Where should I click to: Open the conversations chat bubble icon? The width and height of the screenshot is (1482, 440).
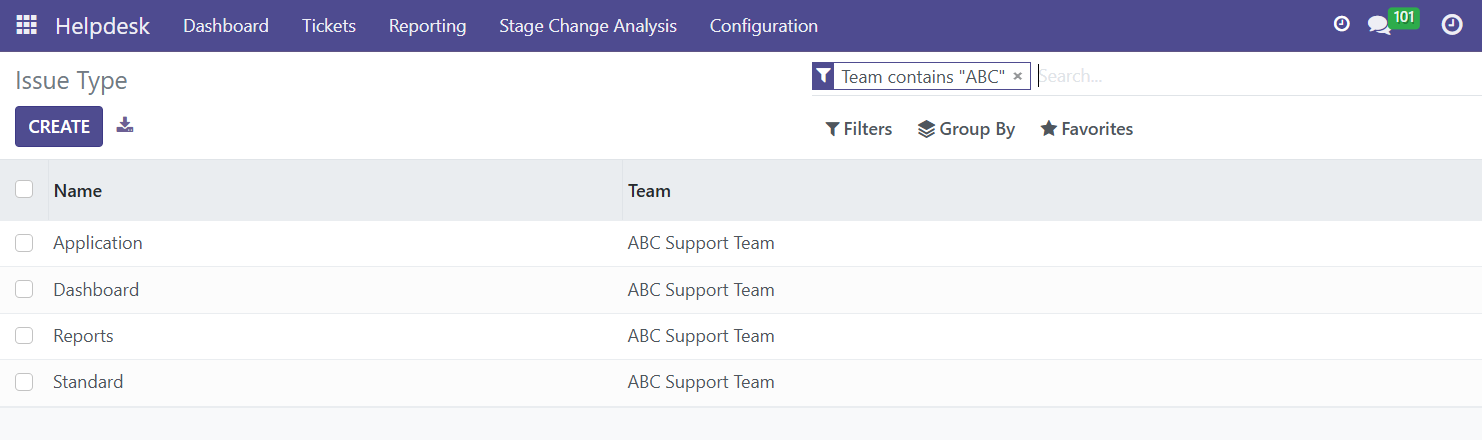[x=1379, y=26]
